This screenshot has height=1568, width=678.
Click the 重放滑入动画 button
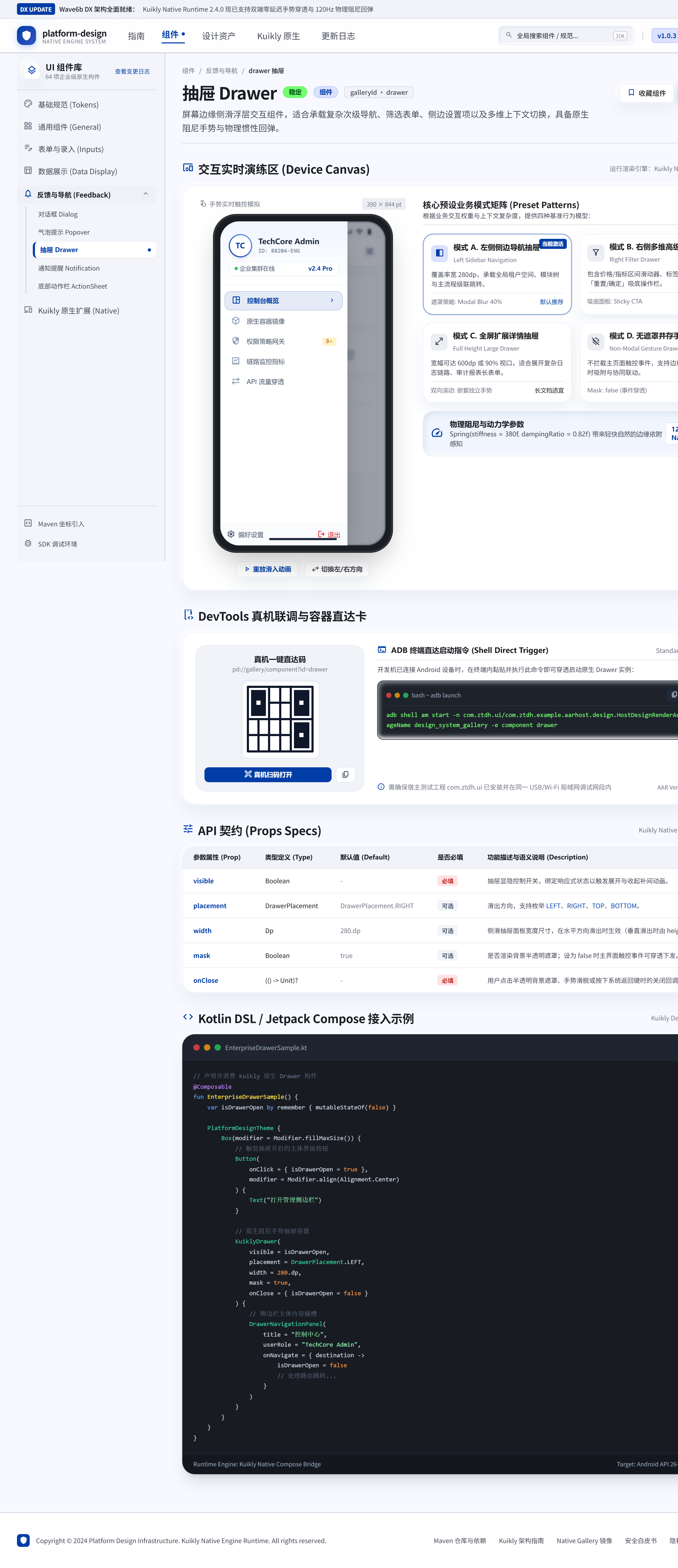267,569
